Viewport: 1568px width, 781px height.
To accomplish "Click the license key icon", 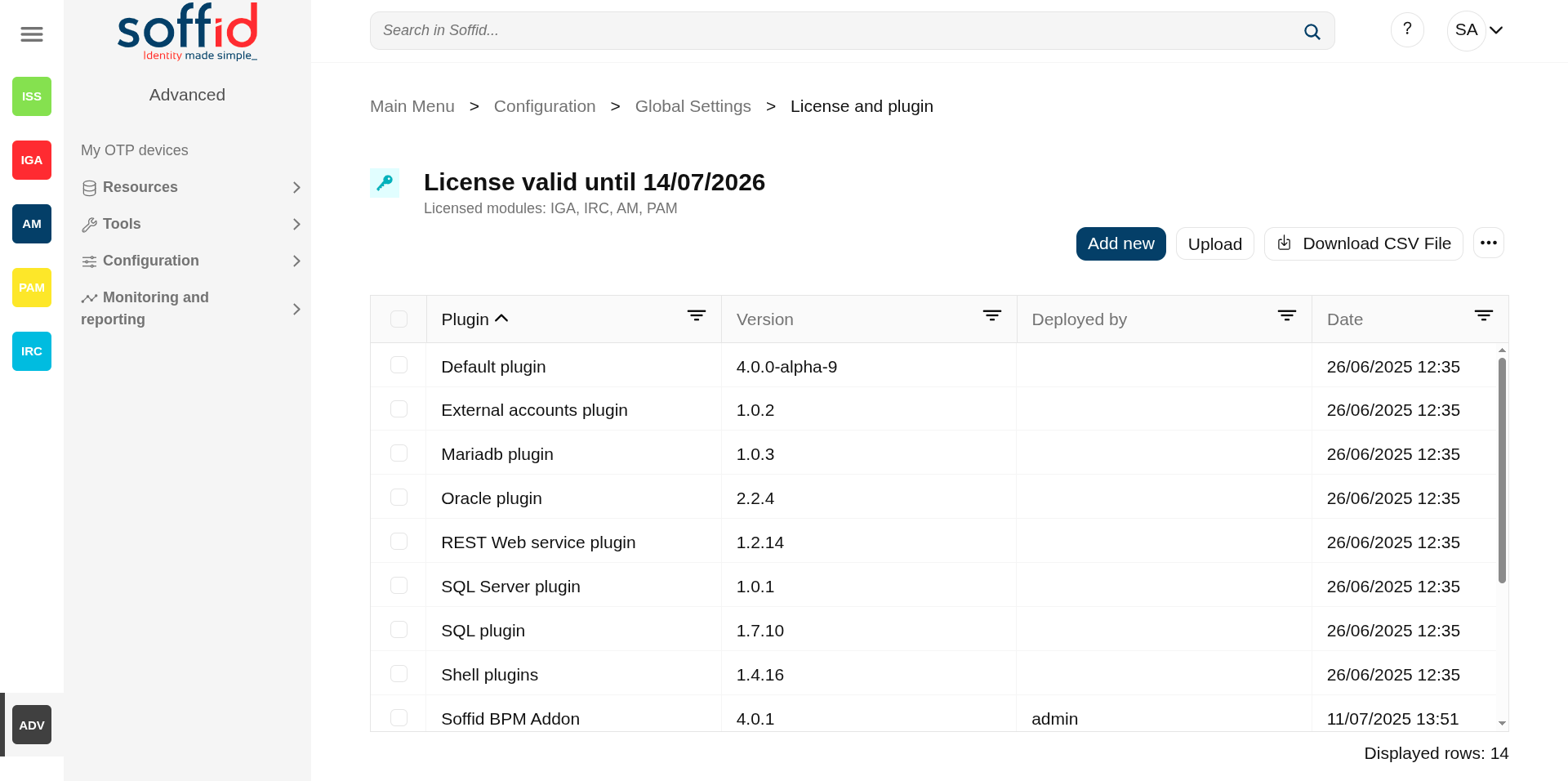I will coord(385,183).
